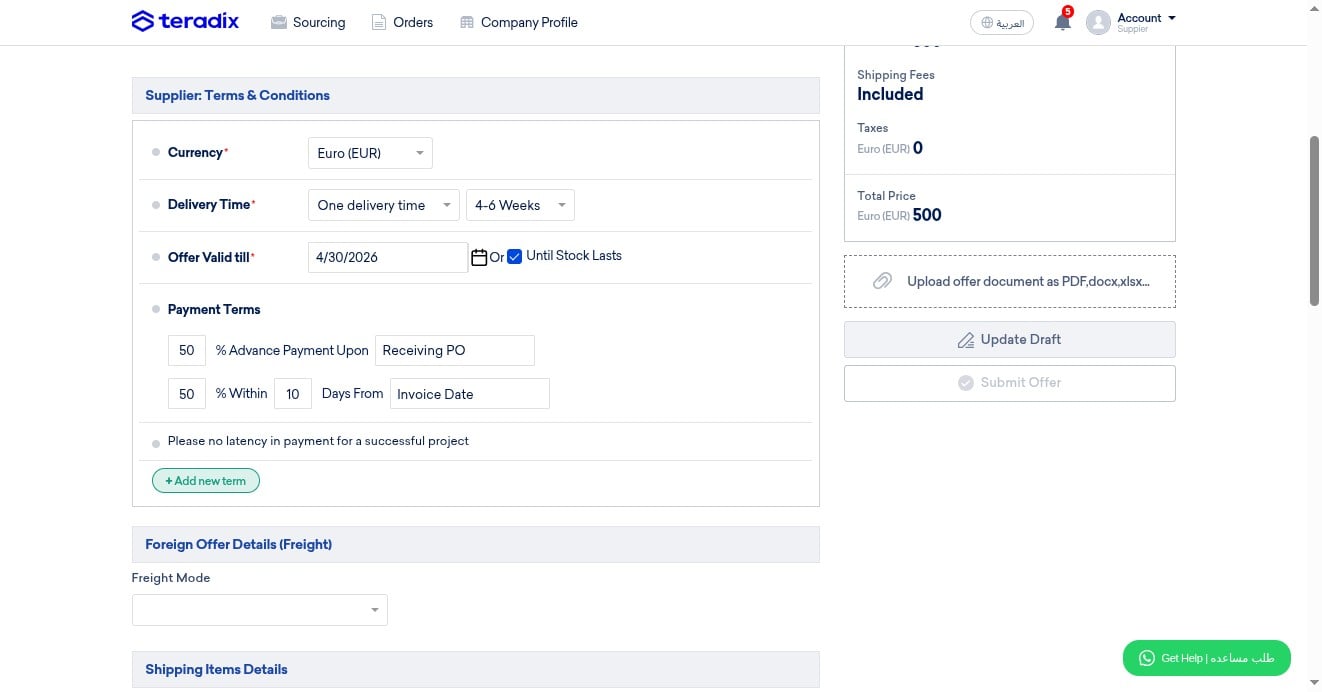Click the Sourcing box icon

279,22
